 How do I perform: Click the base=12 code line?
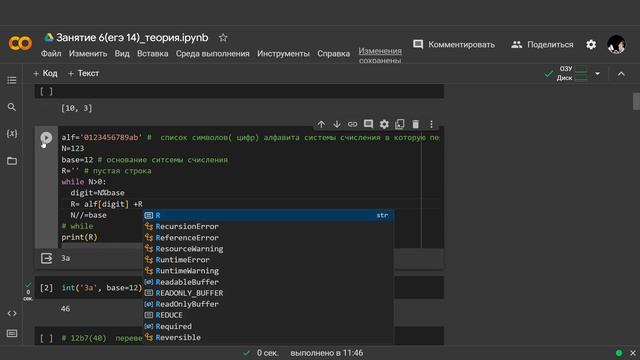point(144,160)
